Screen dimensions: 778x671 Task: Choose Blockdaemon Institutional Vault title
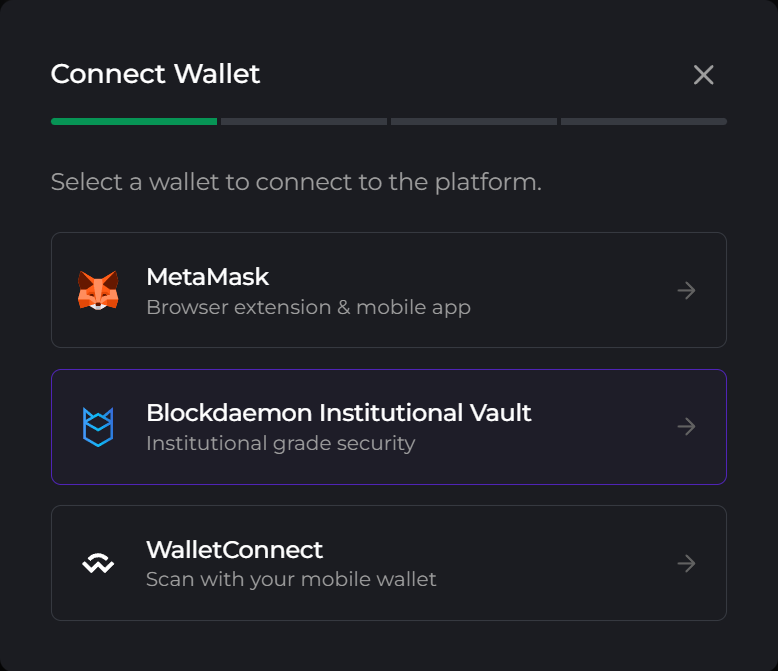pos(339,412)
